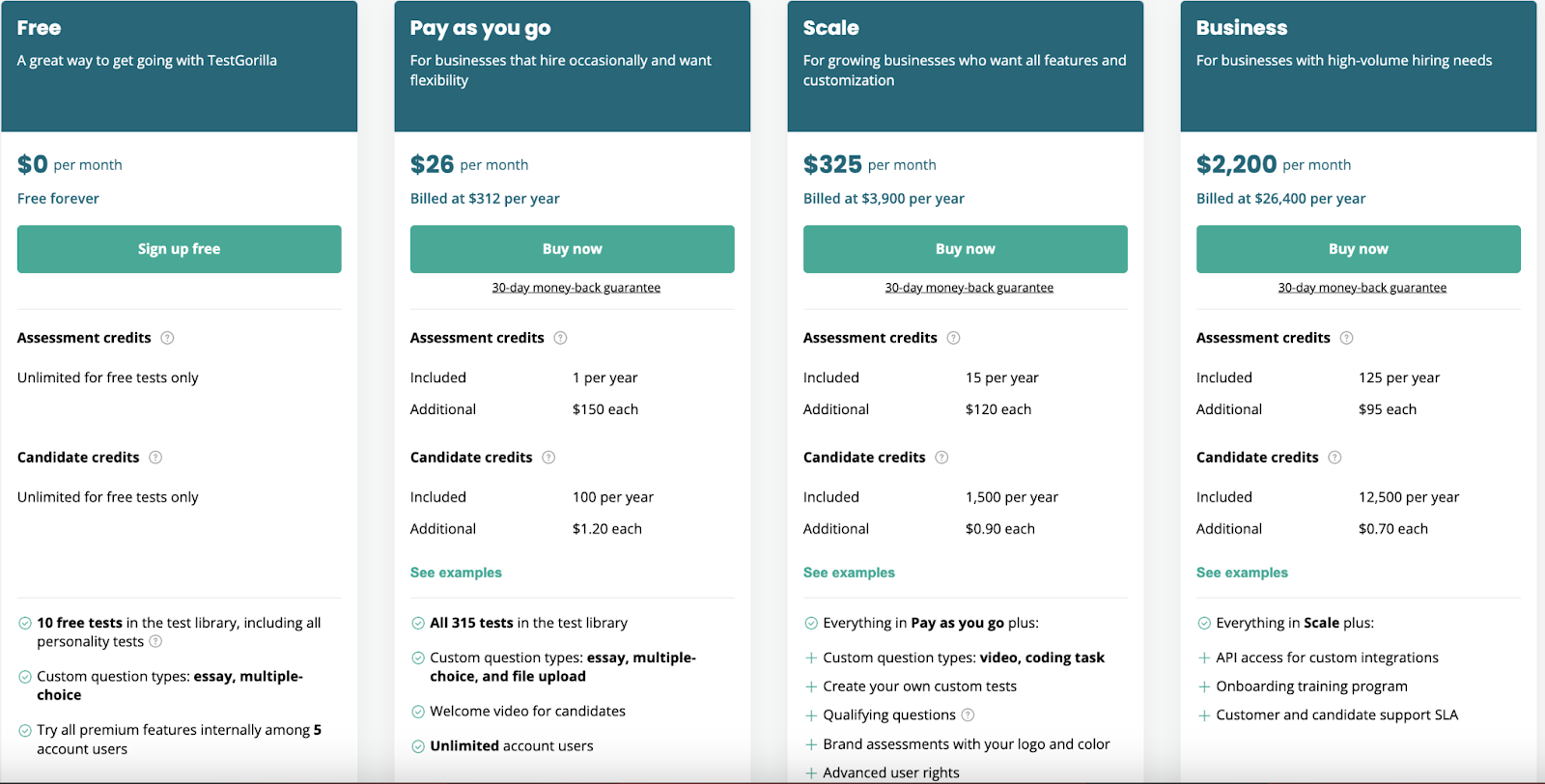
Task: Click Buy now for Pay as you go plan
Action: (572, 249)
